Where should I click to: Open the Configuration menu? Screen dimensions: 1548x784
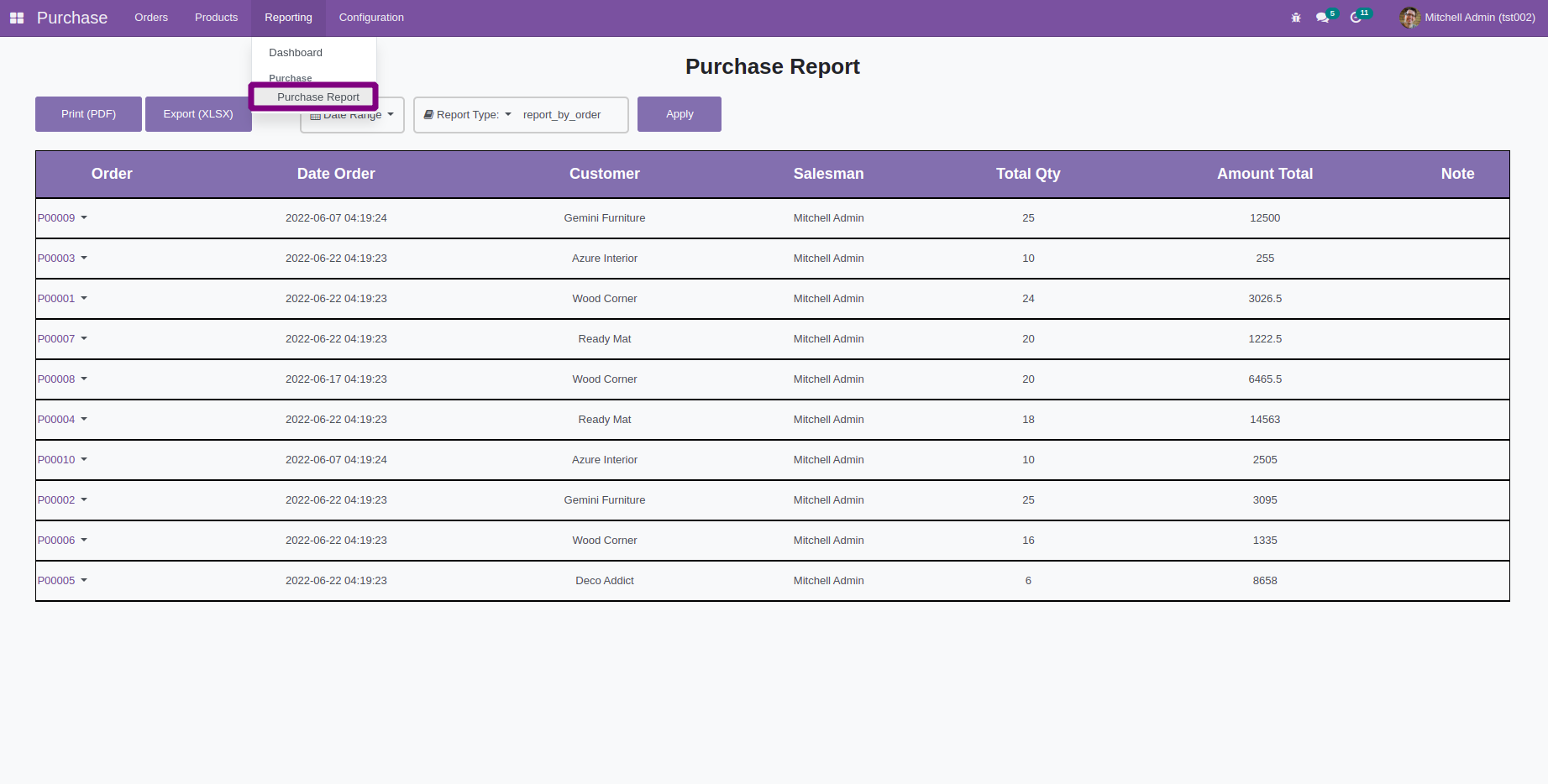click(371, 18)
